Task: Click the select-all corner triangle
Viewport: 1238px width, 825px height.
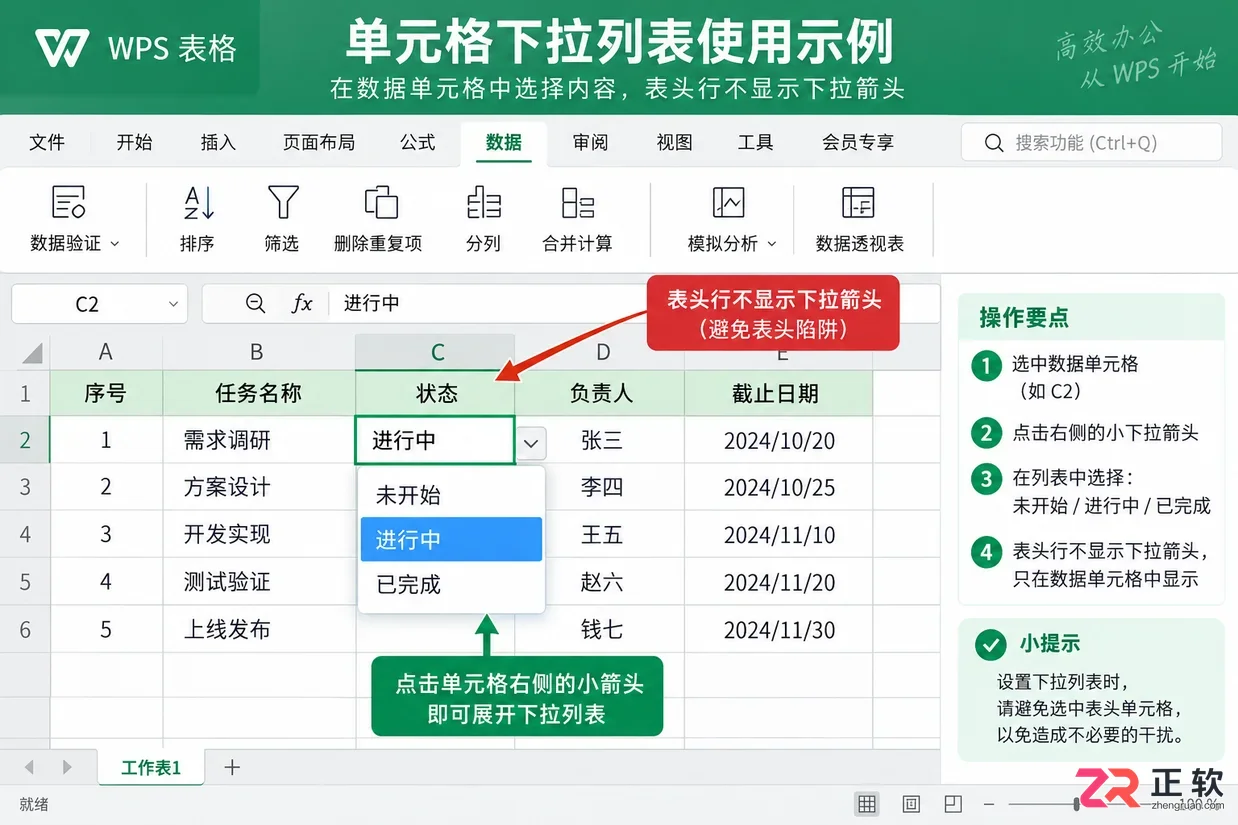Action: click(32, 352)
